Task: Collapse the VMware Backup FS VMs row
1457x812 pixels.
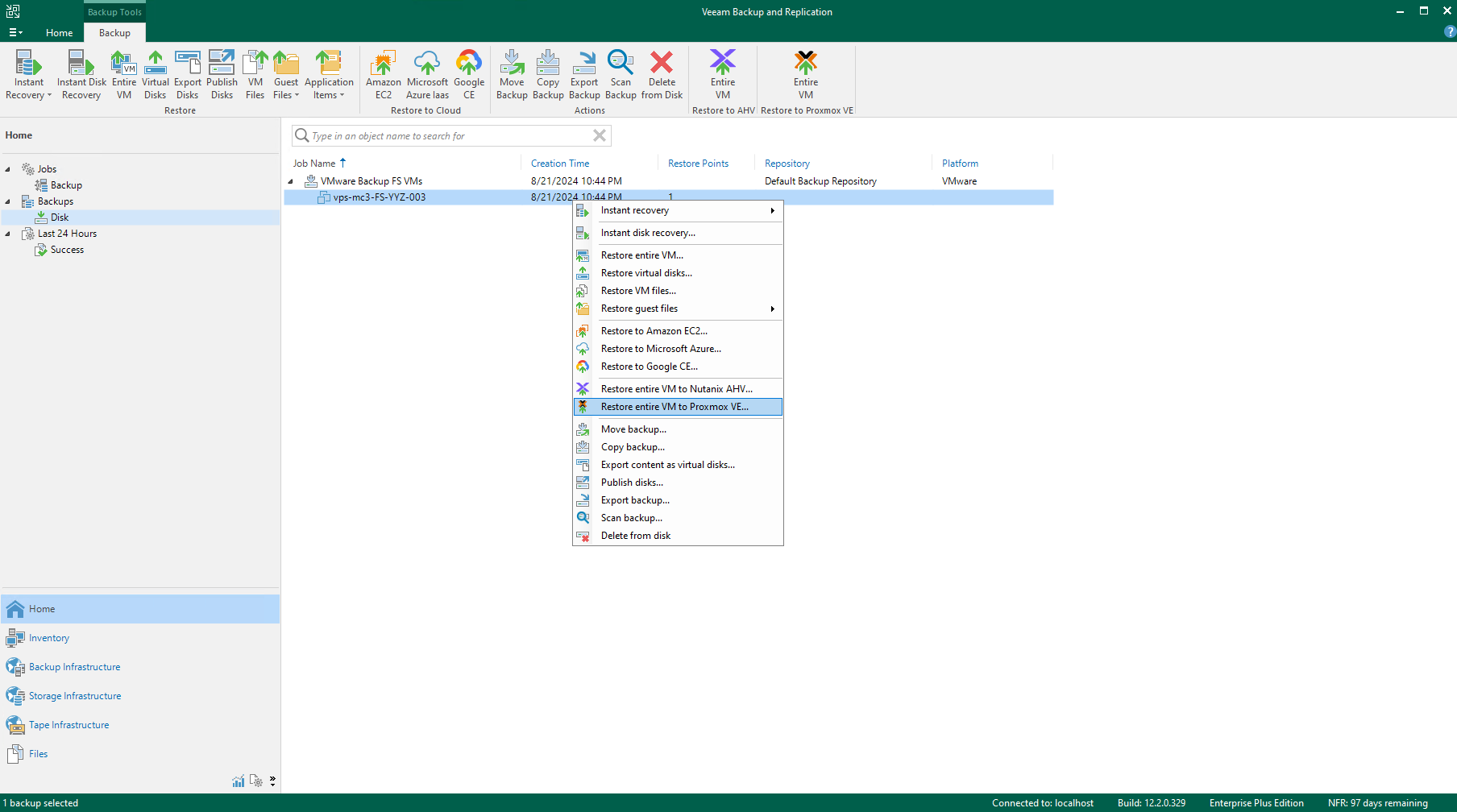Action: [x=291, y=181]
